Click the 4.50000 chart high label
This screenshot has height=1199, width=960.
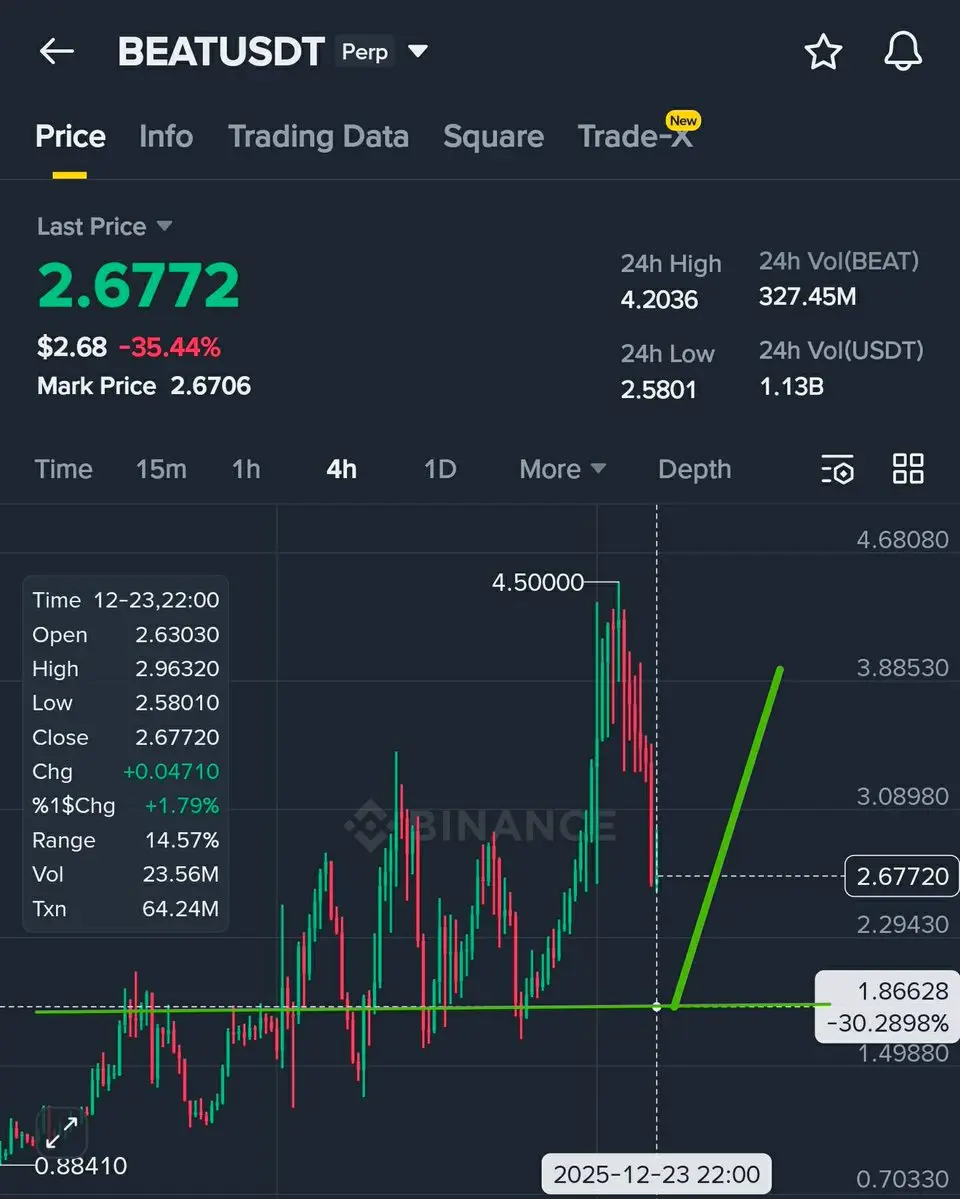(538, 583)
